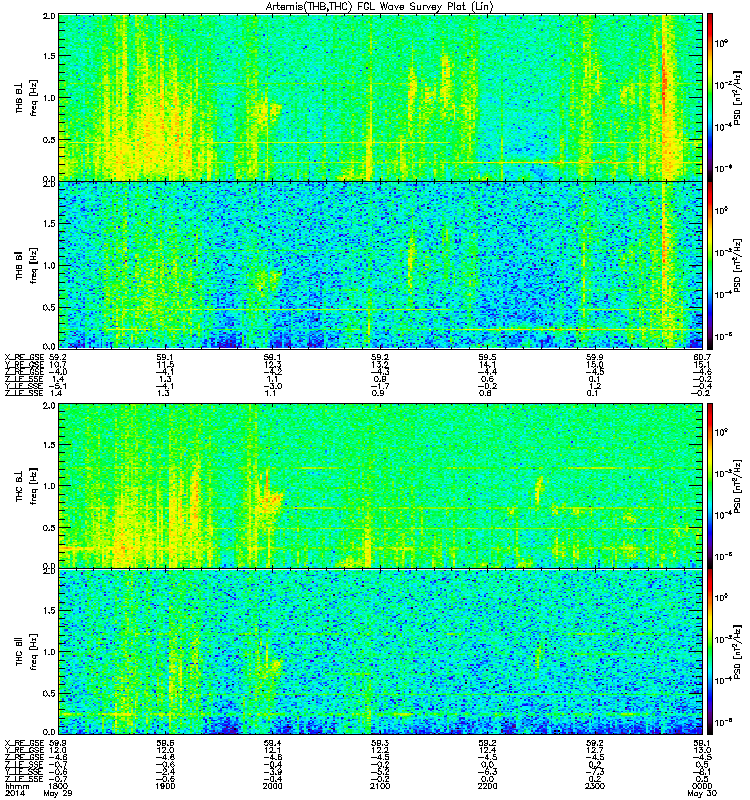Click the color bar beside THB B-parallel panel
The width and height of the screenshot is (750, 800).
pos(709,265)
